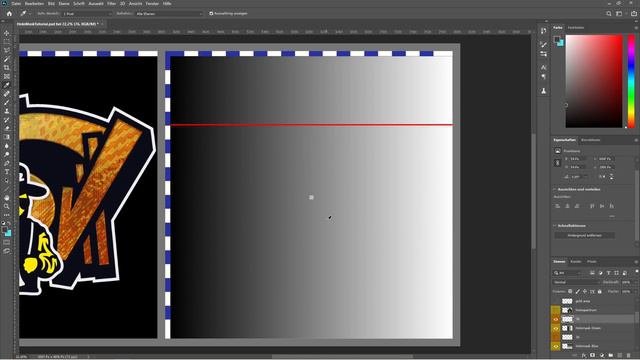The height and width of the screenshot is (360, 640).
Task: Toggle visibility of the bottom visible layer
Action: (x=556, y=346)
